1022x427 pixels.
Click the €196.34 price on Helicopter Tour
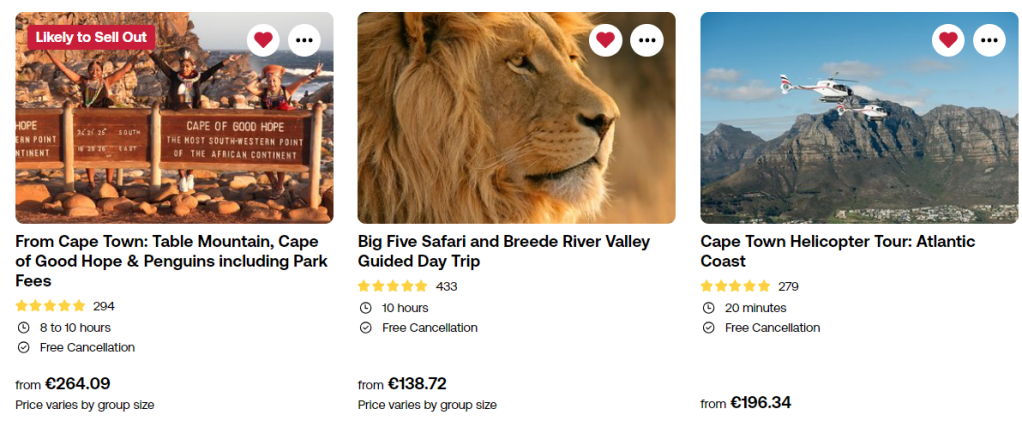pos(760,402)
